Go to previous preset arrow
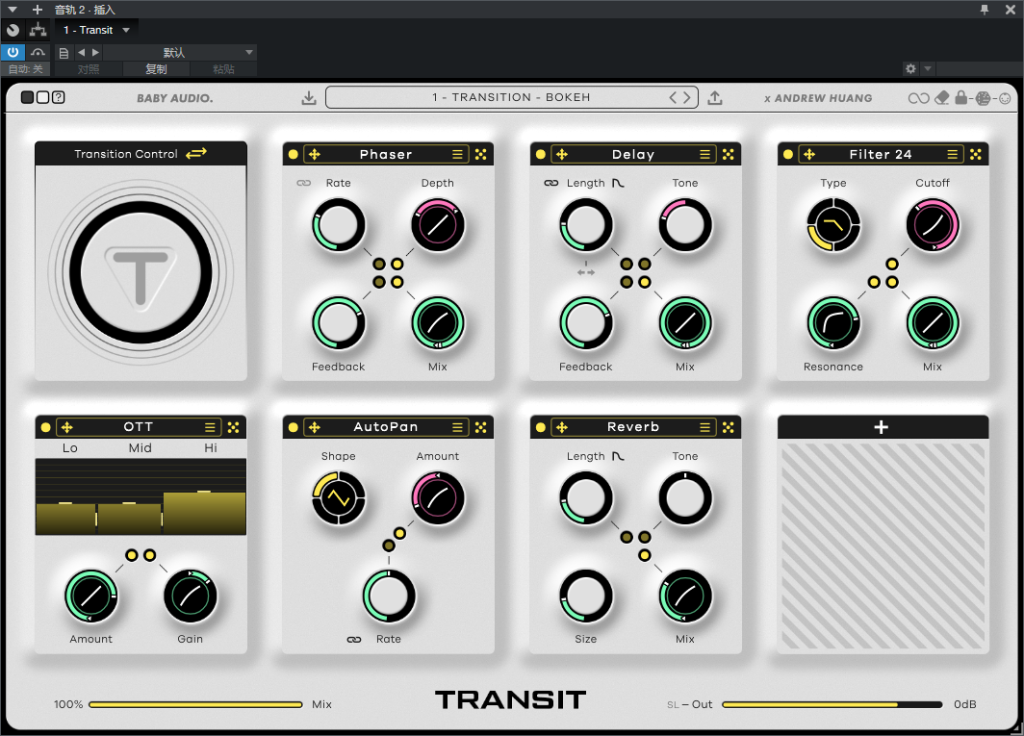 [x=673, y=98]
